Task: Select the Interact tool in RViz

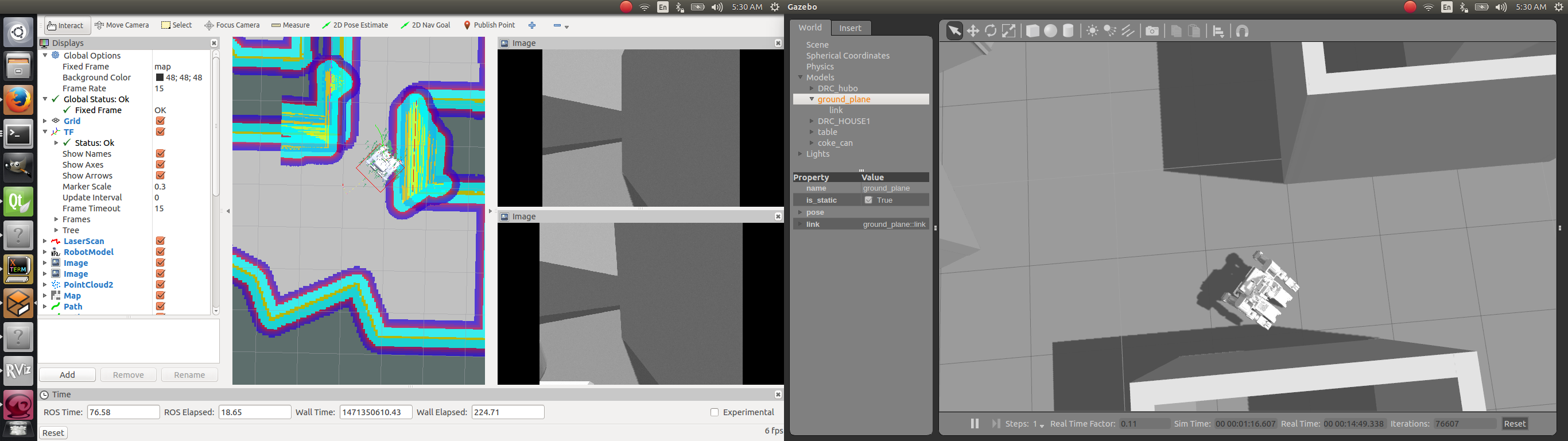Action: pos(67,26)
